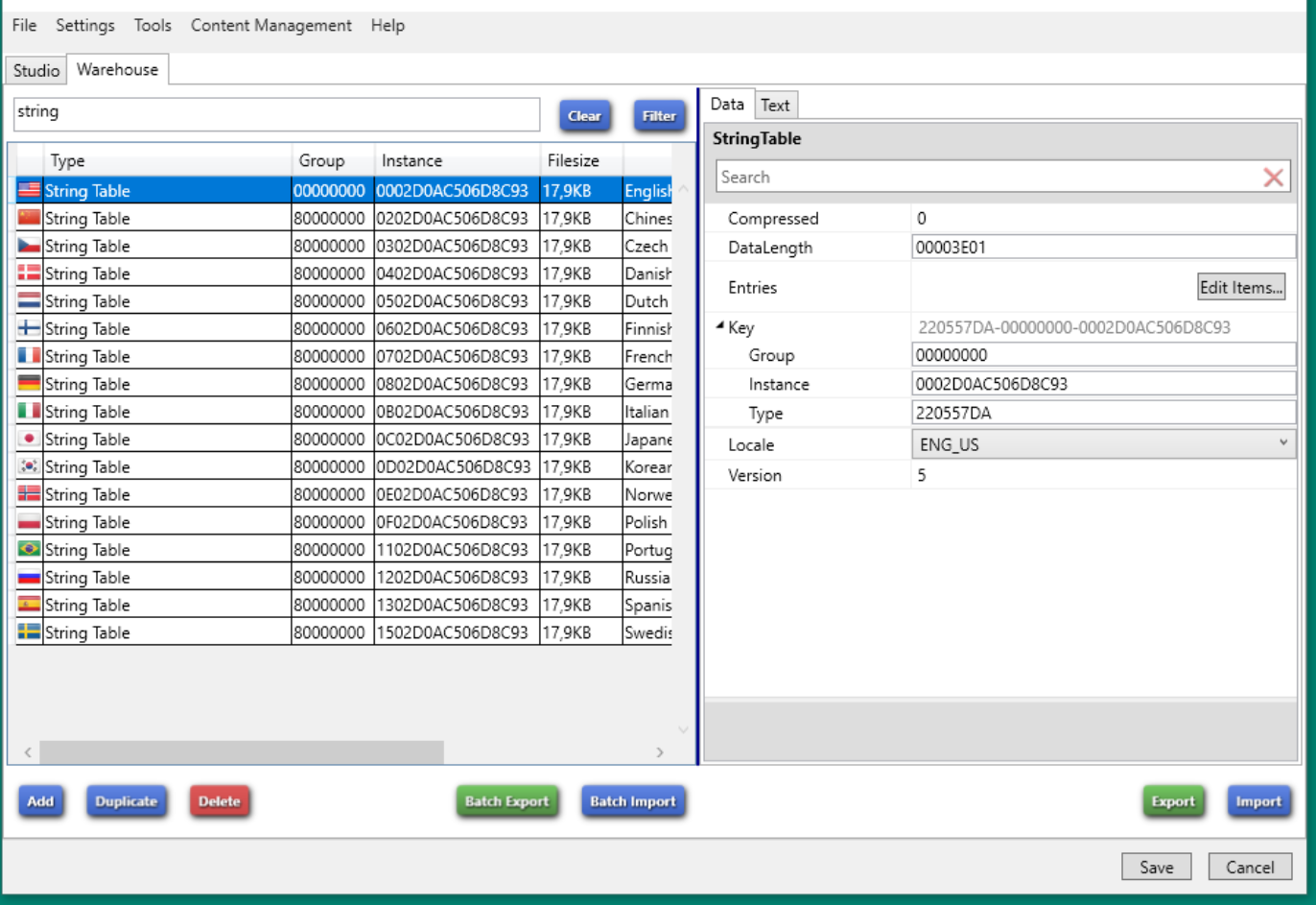Click the scroll right arrow of resource list

660,752
